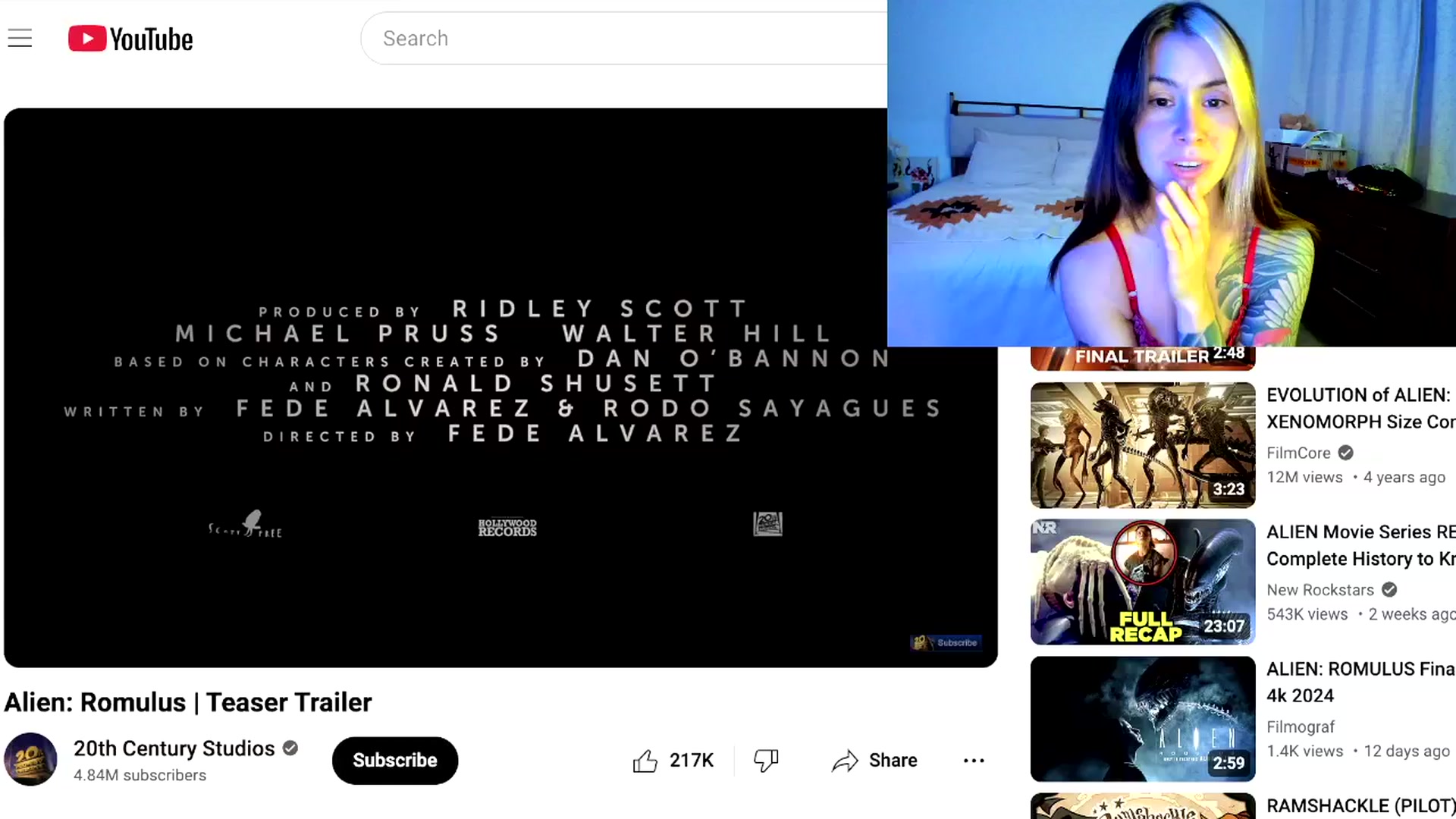Open the FULL RECAP video thumbnail
Screen dimensions: 1456x819
pos(1143,582)
